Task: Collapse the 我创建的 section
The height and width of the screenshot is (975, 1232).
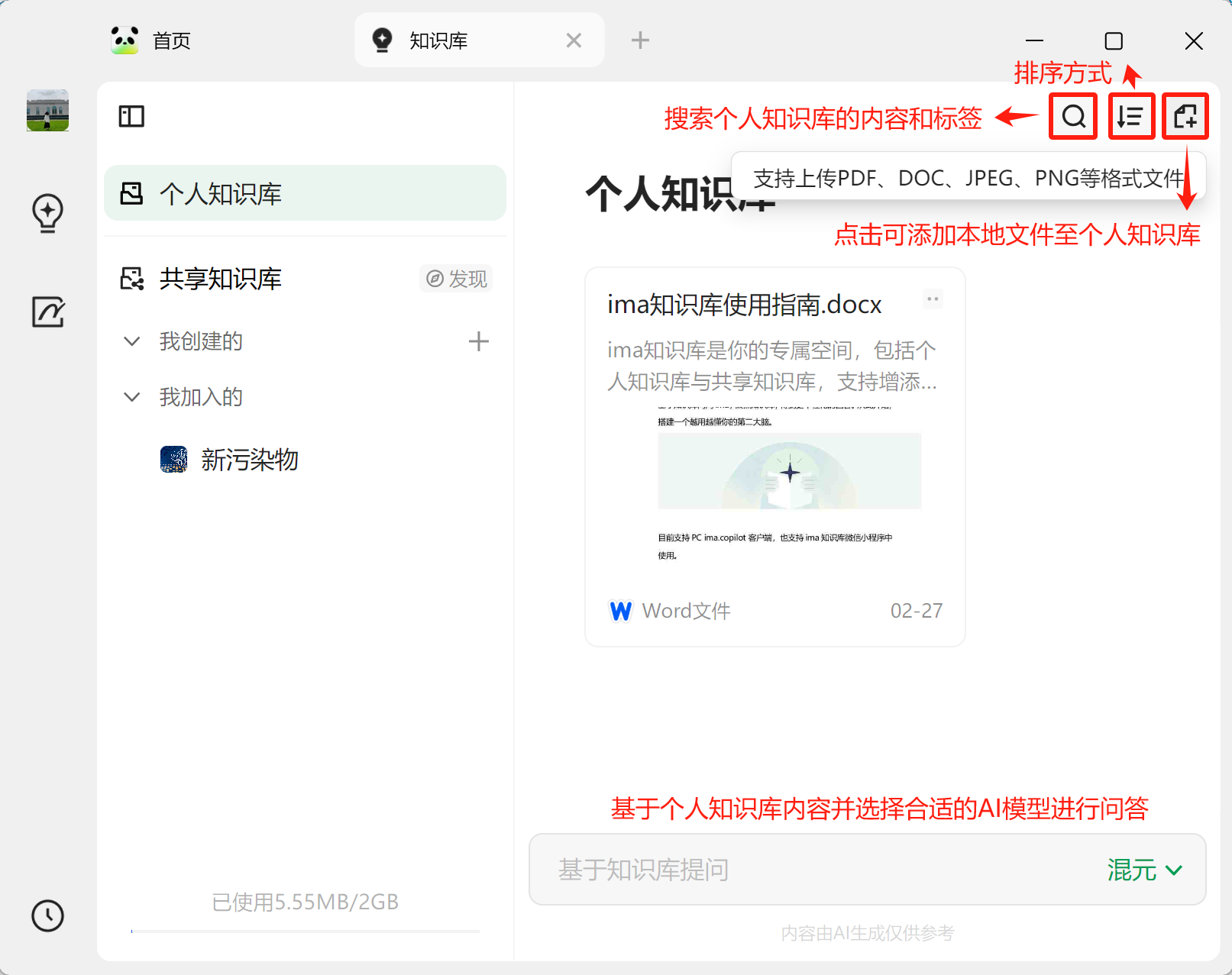Action: pyautogui.click(x=131, y=341)
